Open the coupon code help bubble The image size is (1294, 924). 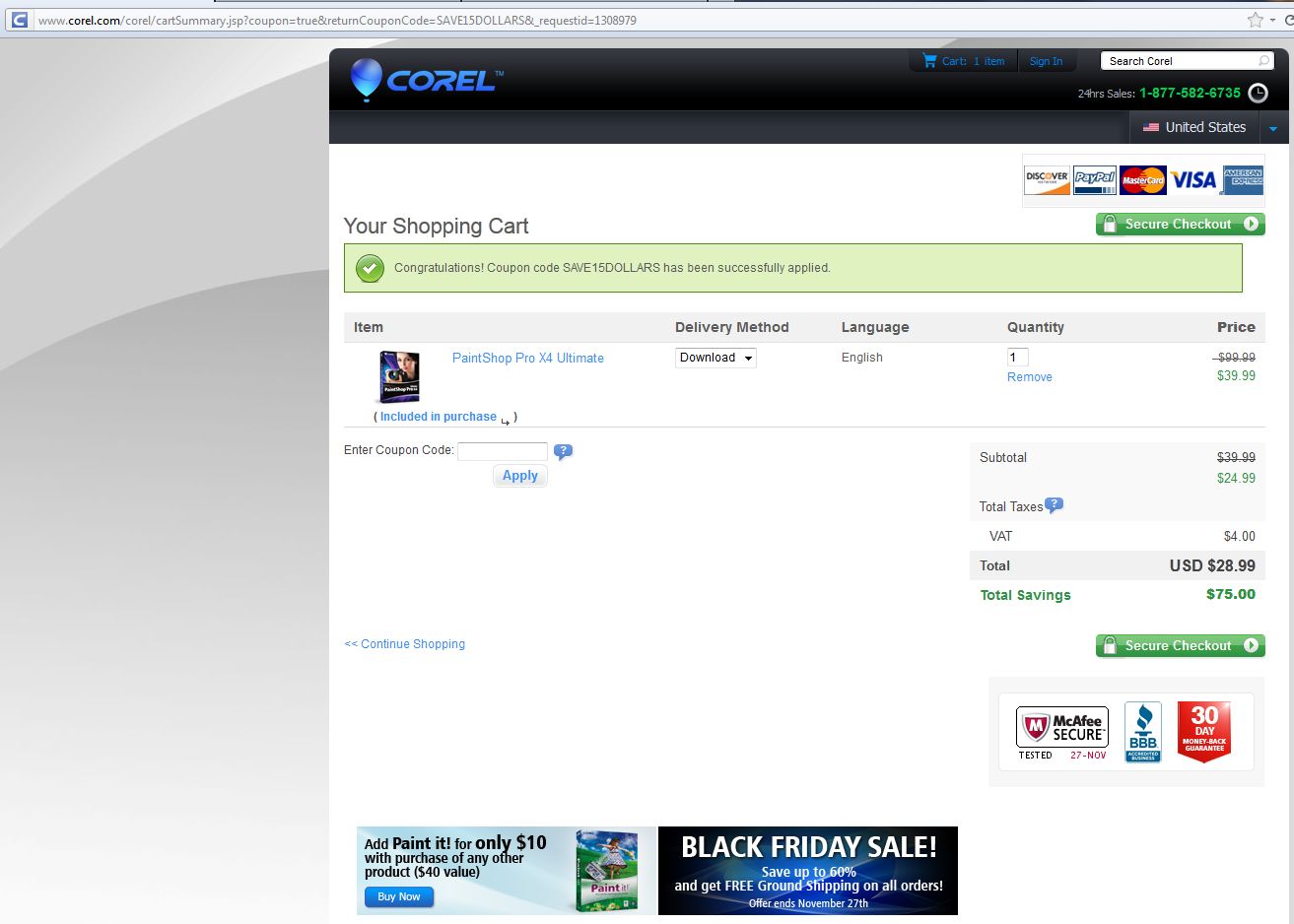563,451
